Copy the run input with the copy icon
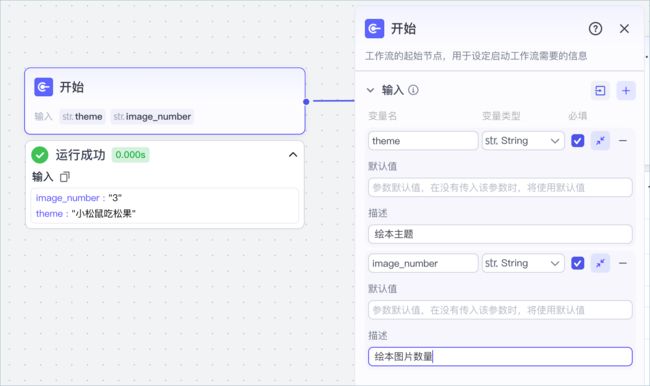 [65, 177]
